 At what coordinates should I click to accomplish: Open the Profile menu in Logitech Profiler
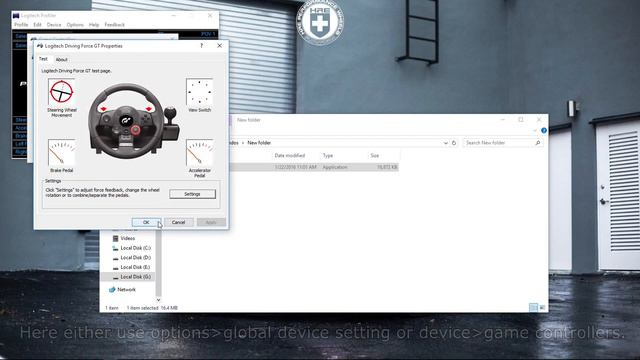(x=21, y=25)
